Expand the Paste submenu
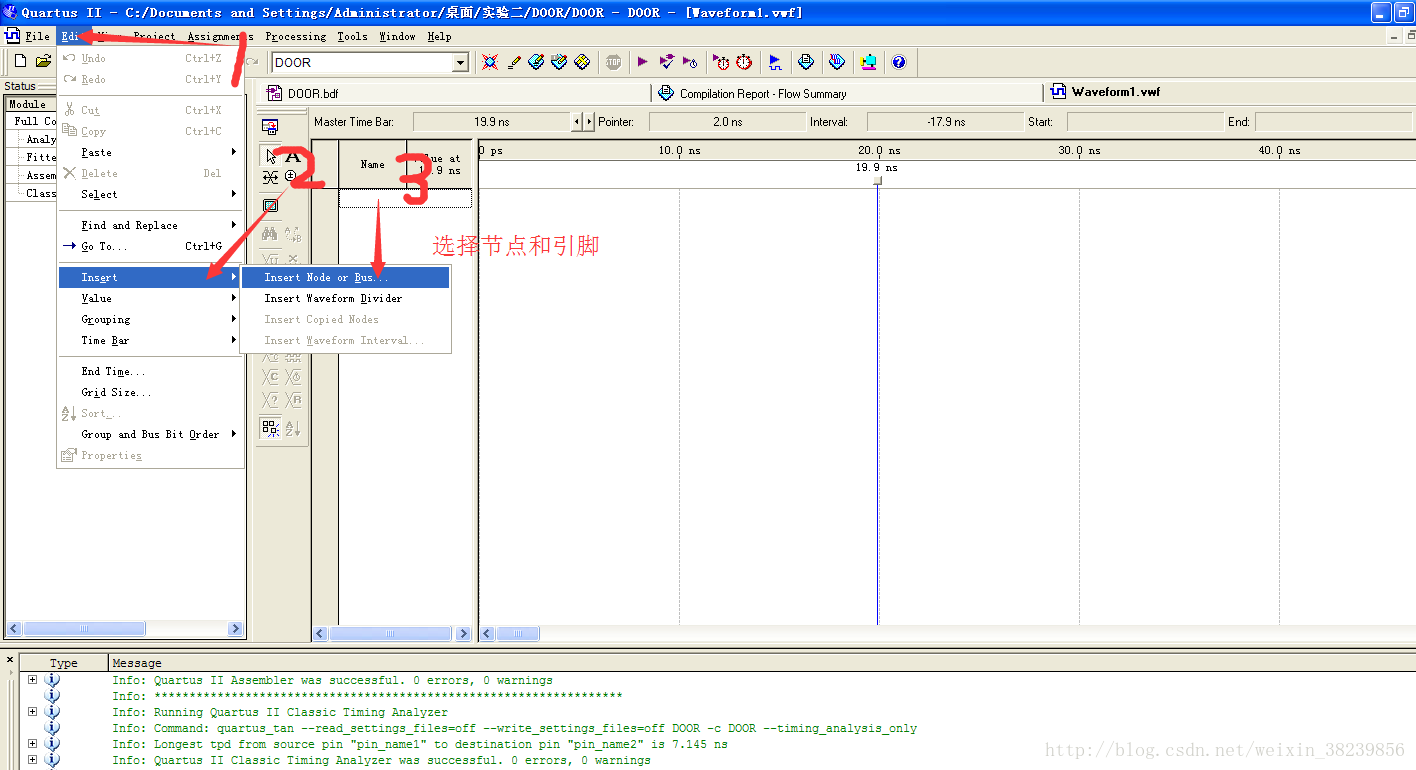This screenshot has width=1416, height=770. pyautogui.click(x=150, y=152)
